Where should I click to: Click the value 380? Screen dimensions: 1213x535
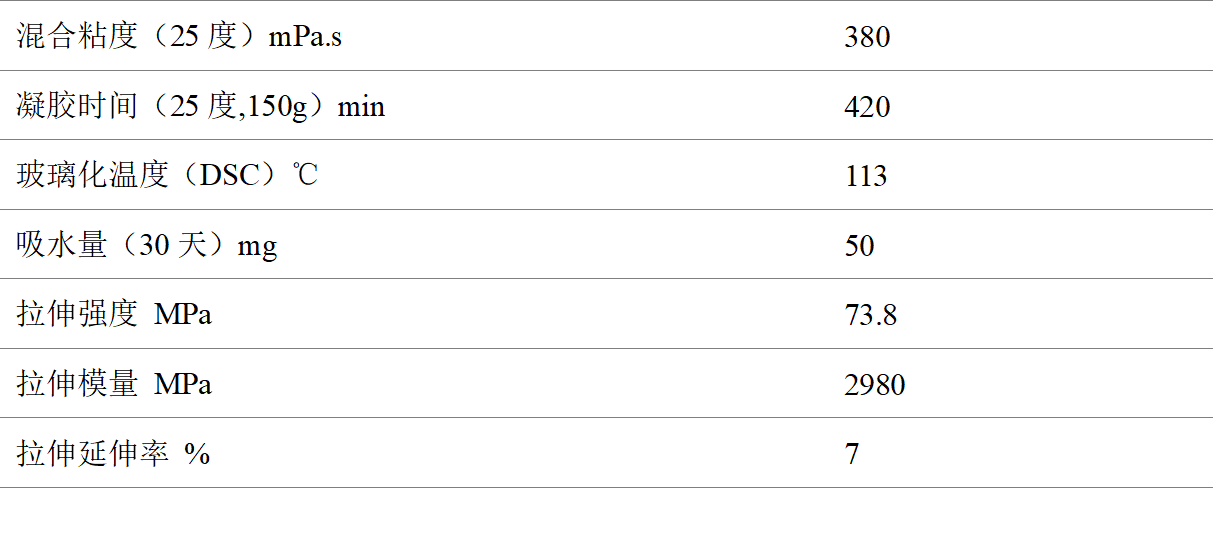click(866, 37)
